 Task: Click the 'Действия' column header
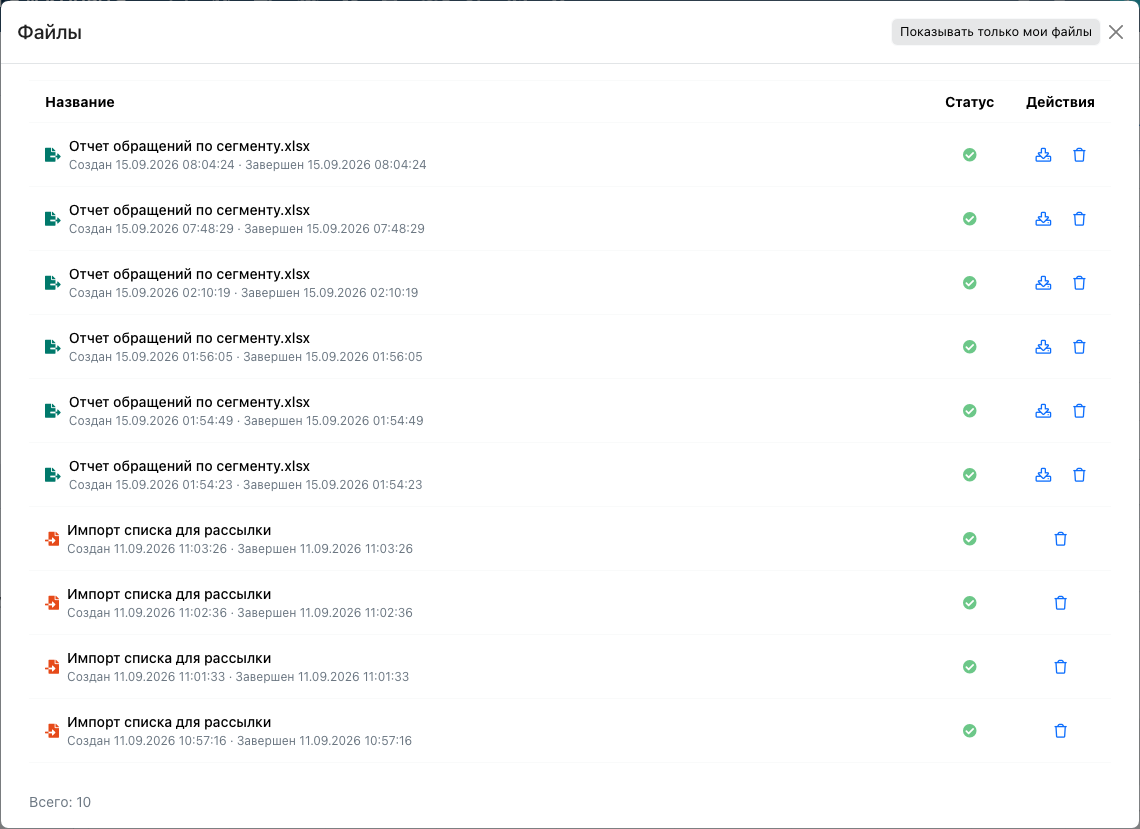click(x=1060, y=103)
